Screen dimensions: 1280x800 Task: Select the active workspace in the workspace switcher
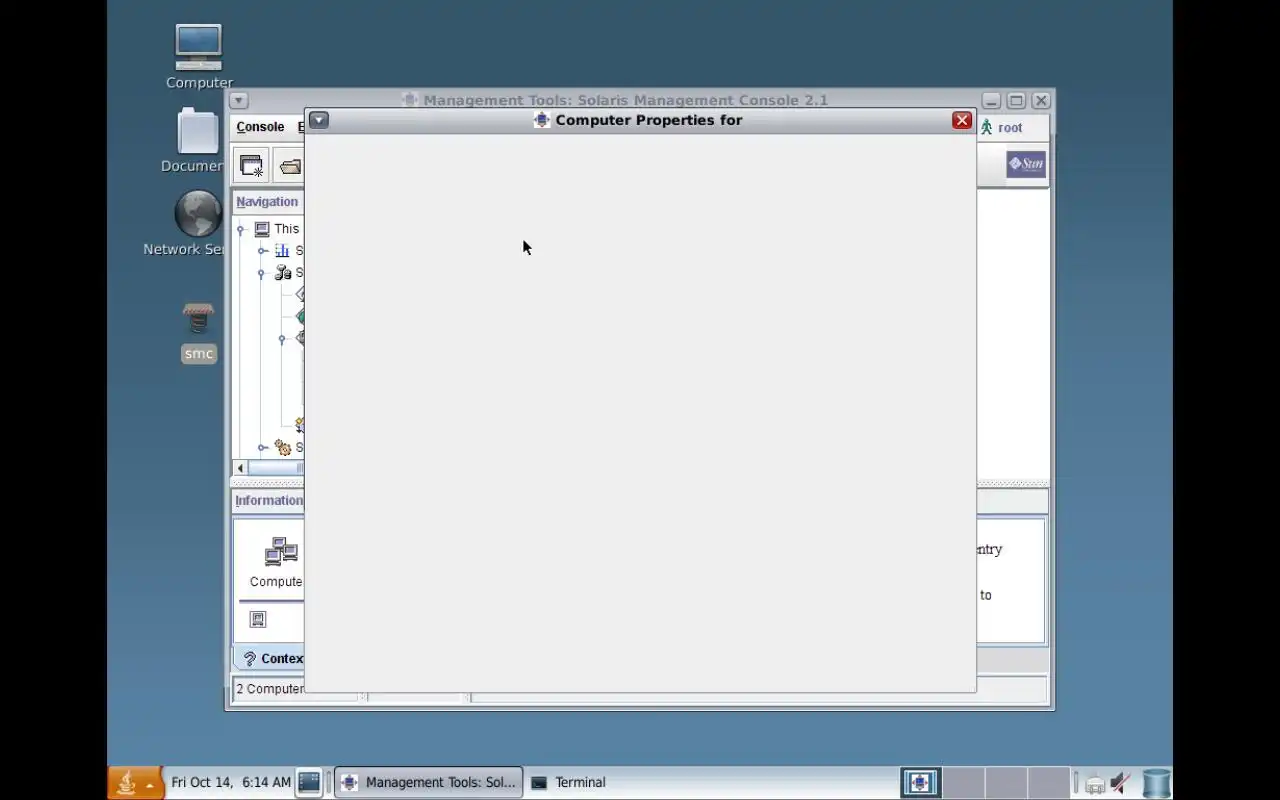point(920,783)
